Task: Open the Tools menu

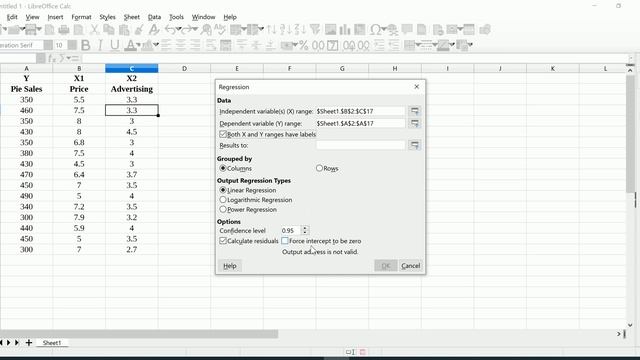Action: (x=176, y=17)
